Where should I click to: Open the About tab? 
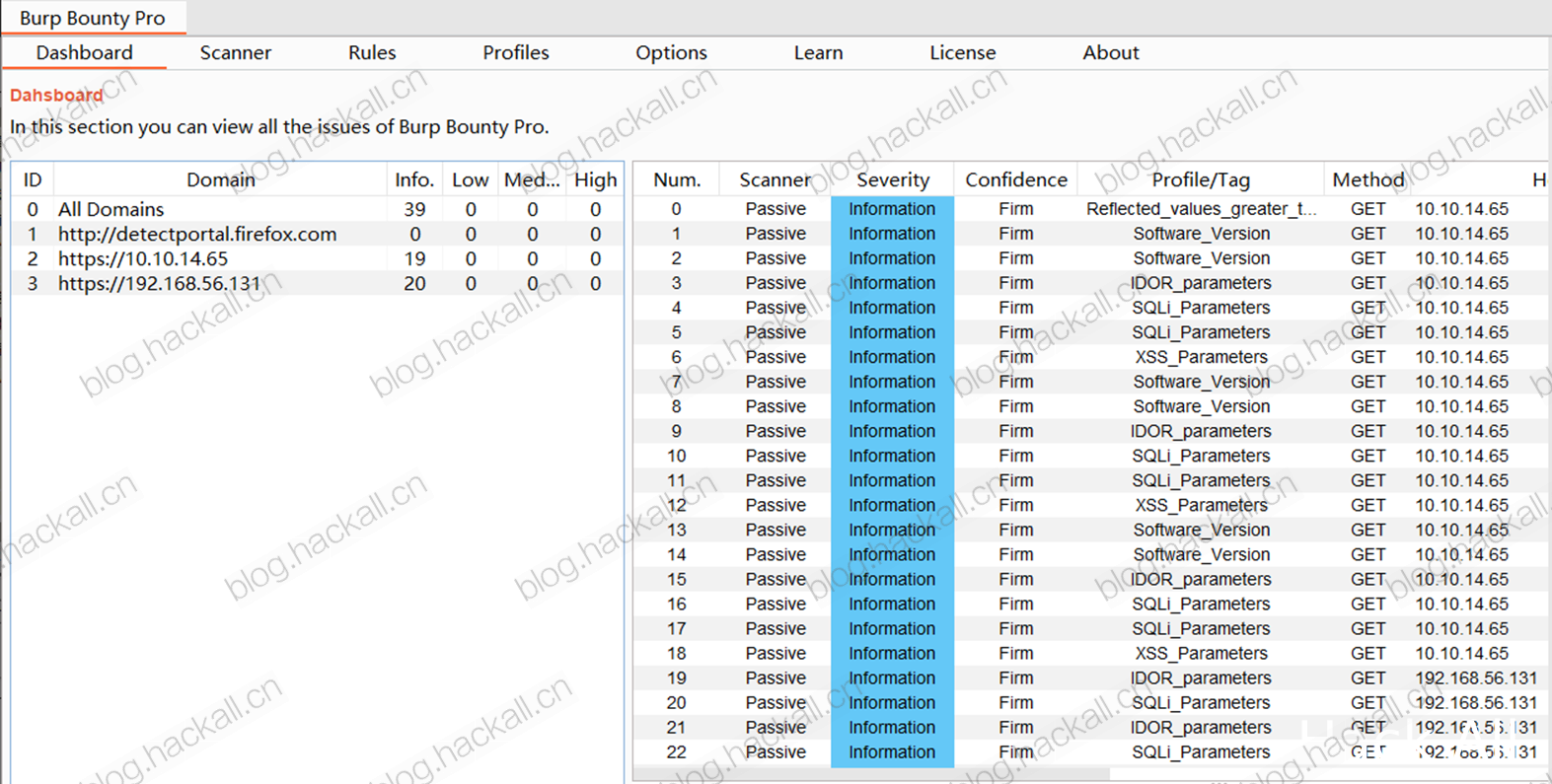pos(1110,53)
